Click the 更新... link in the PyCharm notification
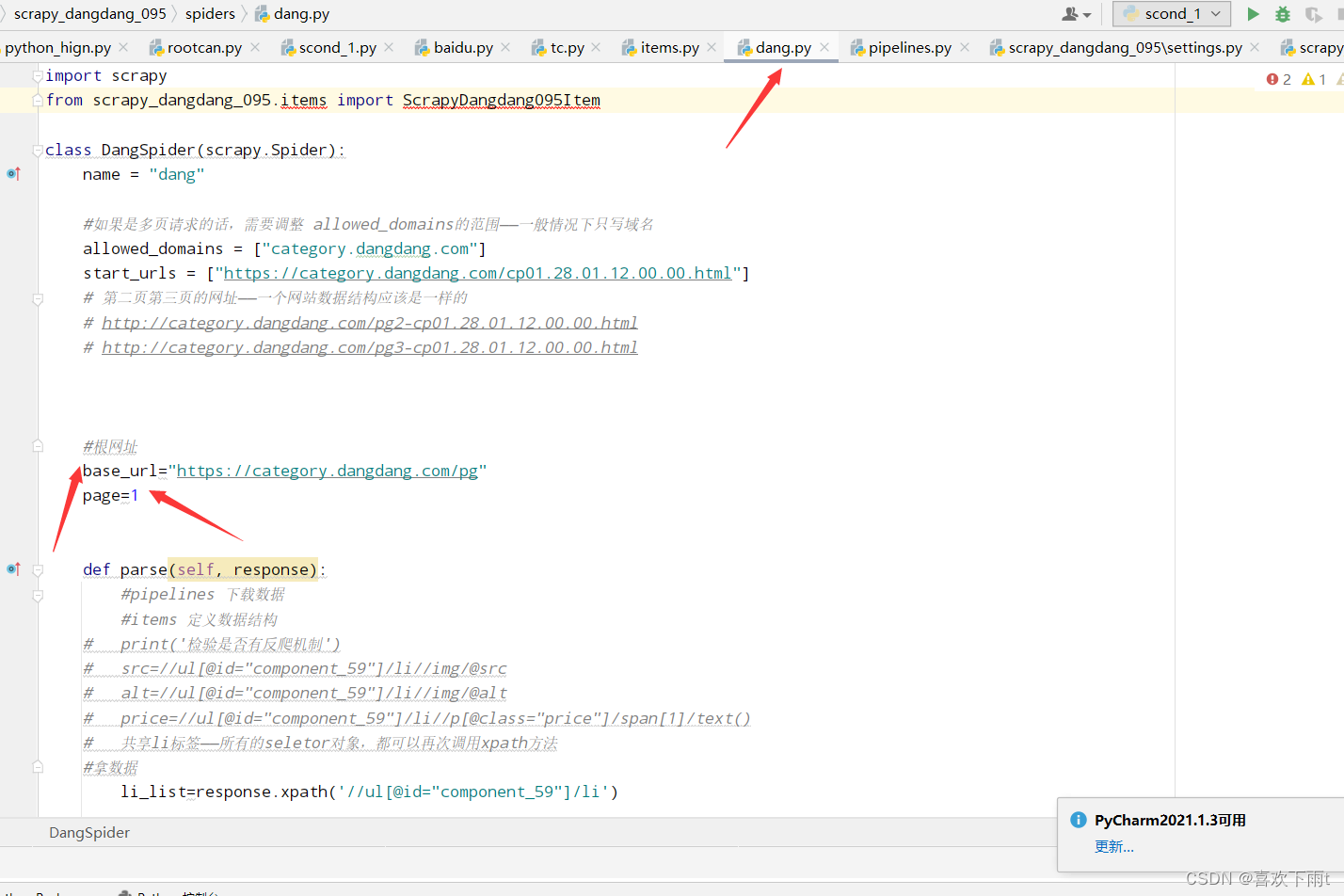The height and width of the screenshot is (896, 1344). pos(1114,847)
